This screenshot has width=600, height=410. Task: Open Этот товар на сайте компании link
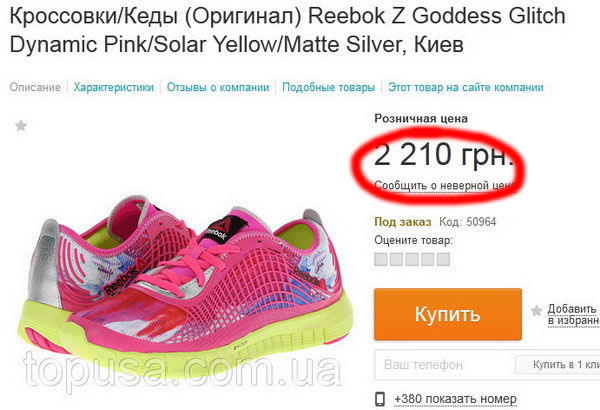466,87
